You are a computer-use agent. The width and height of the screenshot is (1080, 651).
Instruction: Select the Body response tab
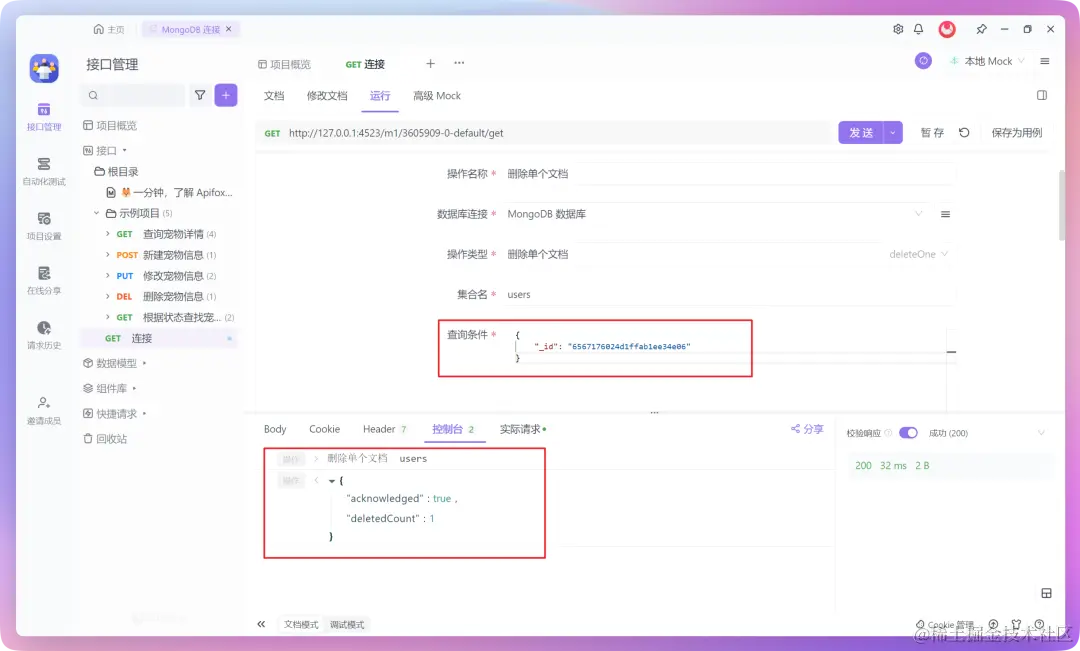275,429
